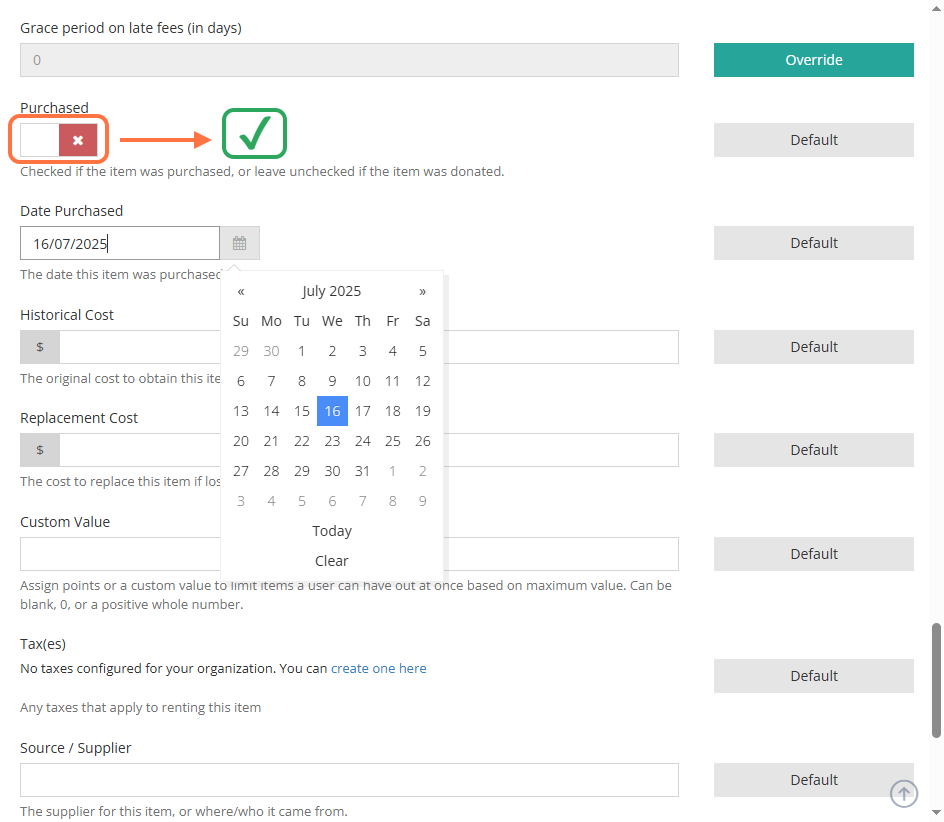This screenshot has width=944, height=822.
Task: Select July 20 in the calendar
Action: tap(241, 441)
